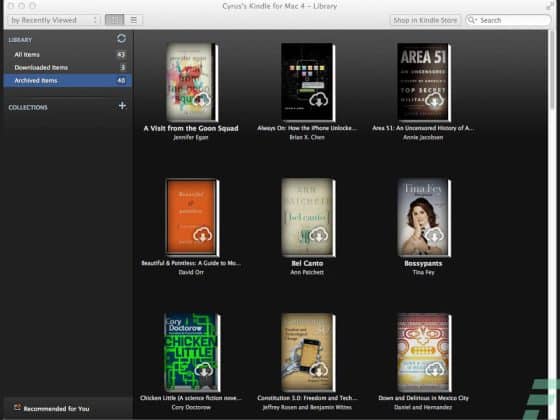The height and width of the screenshot is (420, 560).
Task: Click author name Annie Jacobsen
Action: [423, 138]
